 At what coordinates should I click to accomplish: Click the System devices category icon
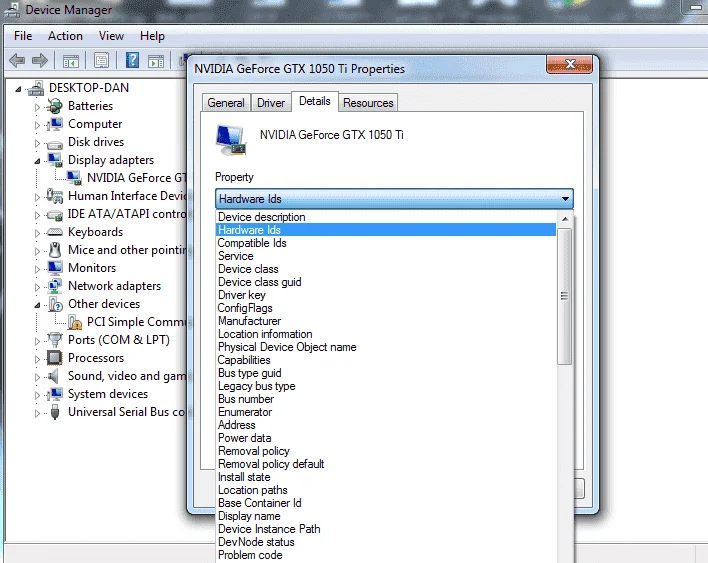pos(55,394)
